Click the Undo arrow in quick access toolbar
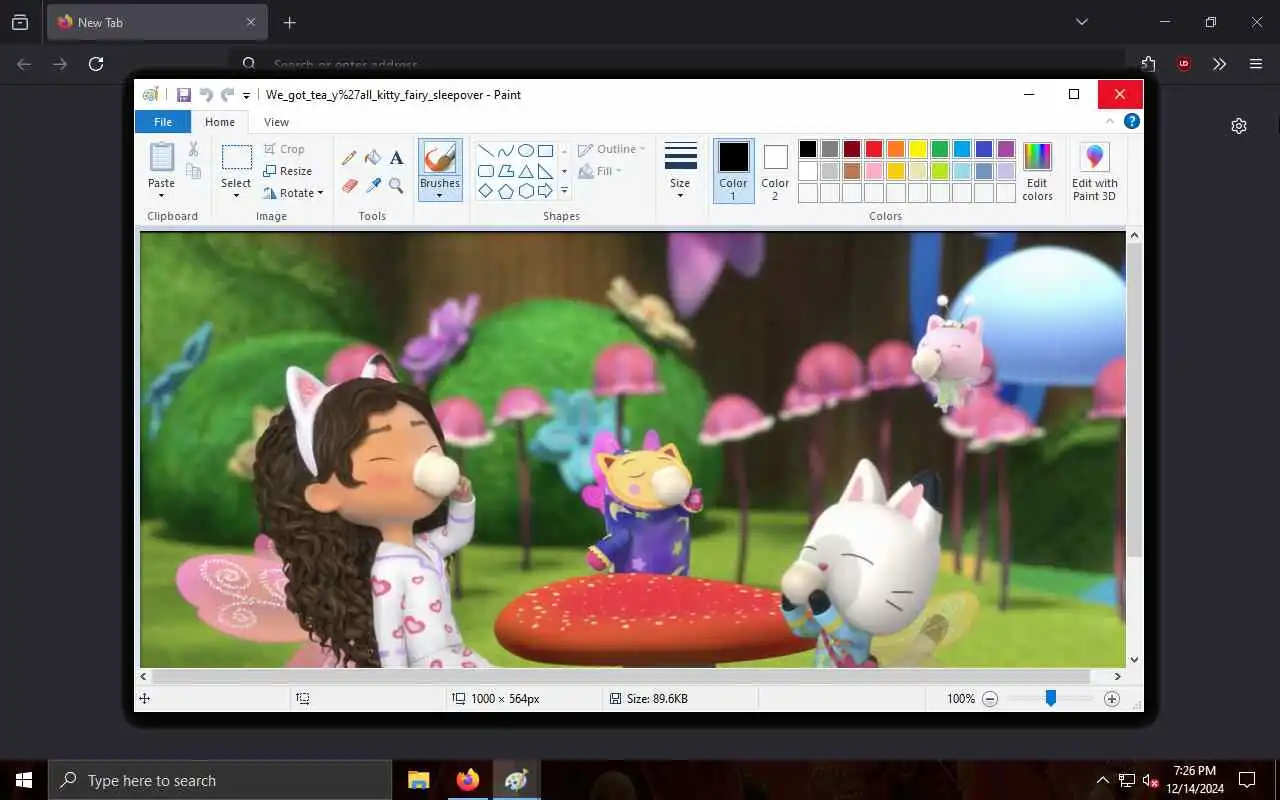This screenshot has width=1280, height=800. click(206, 95)
